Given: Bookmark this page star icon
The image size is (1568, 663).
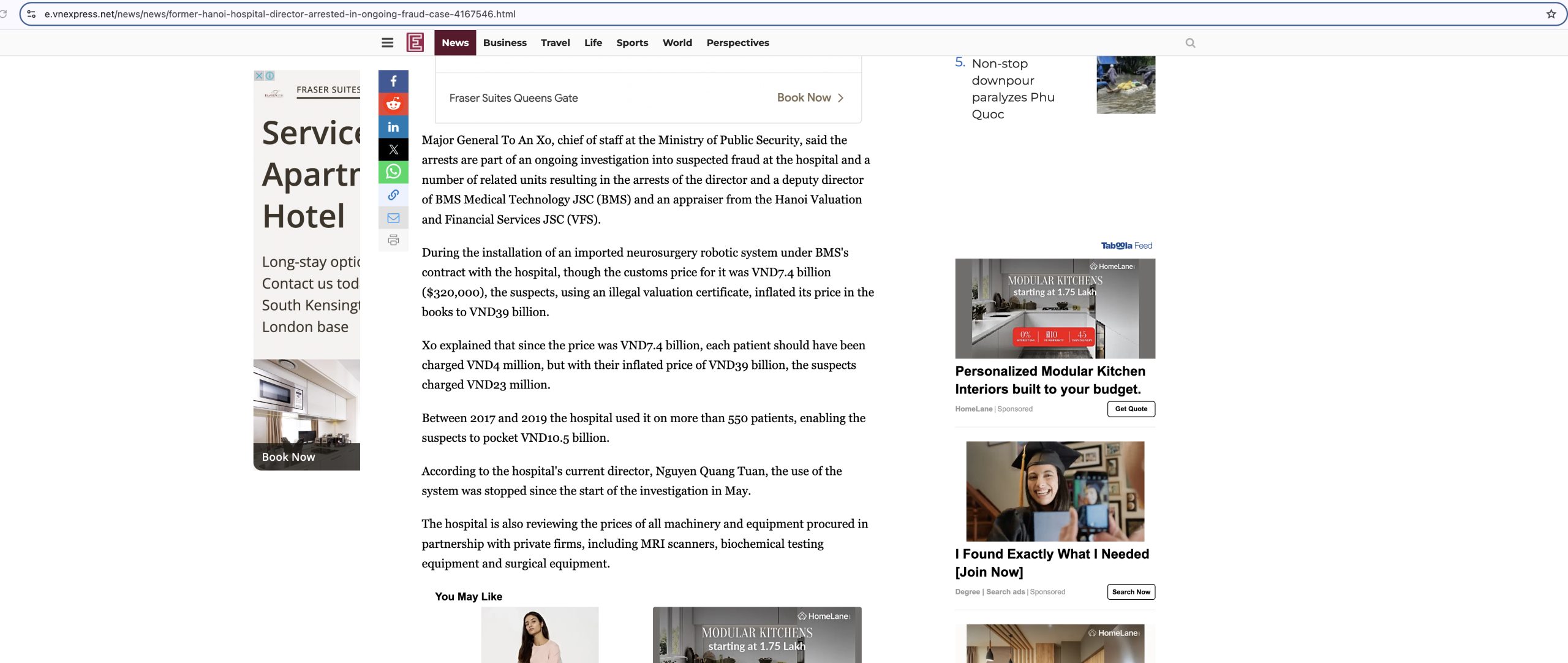Looking at the screenshot, I should (1551, 13).
